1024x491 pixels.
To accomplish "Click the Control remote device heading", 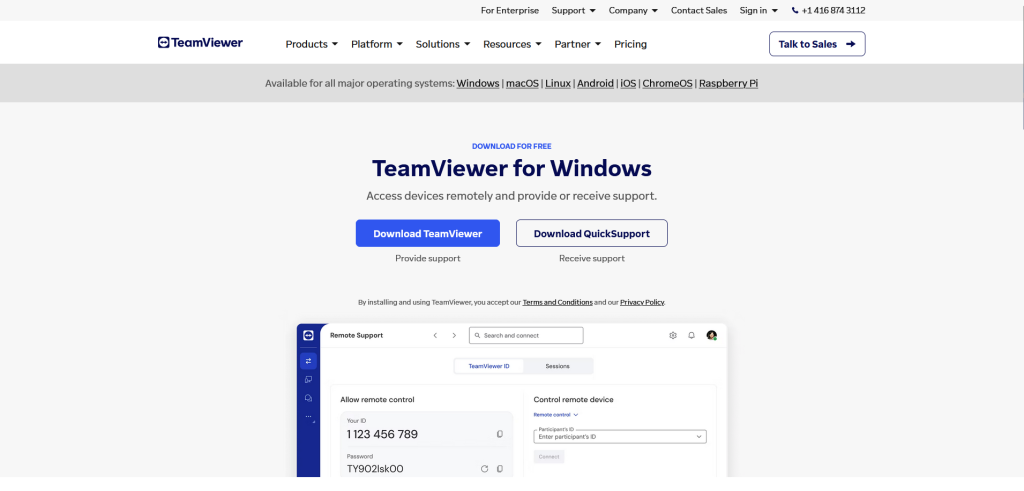I will 573,400.
